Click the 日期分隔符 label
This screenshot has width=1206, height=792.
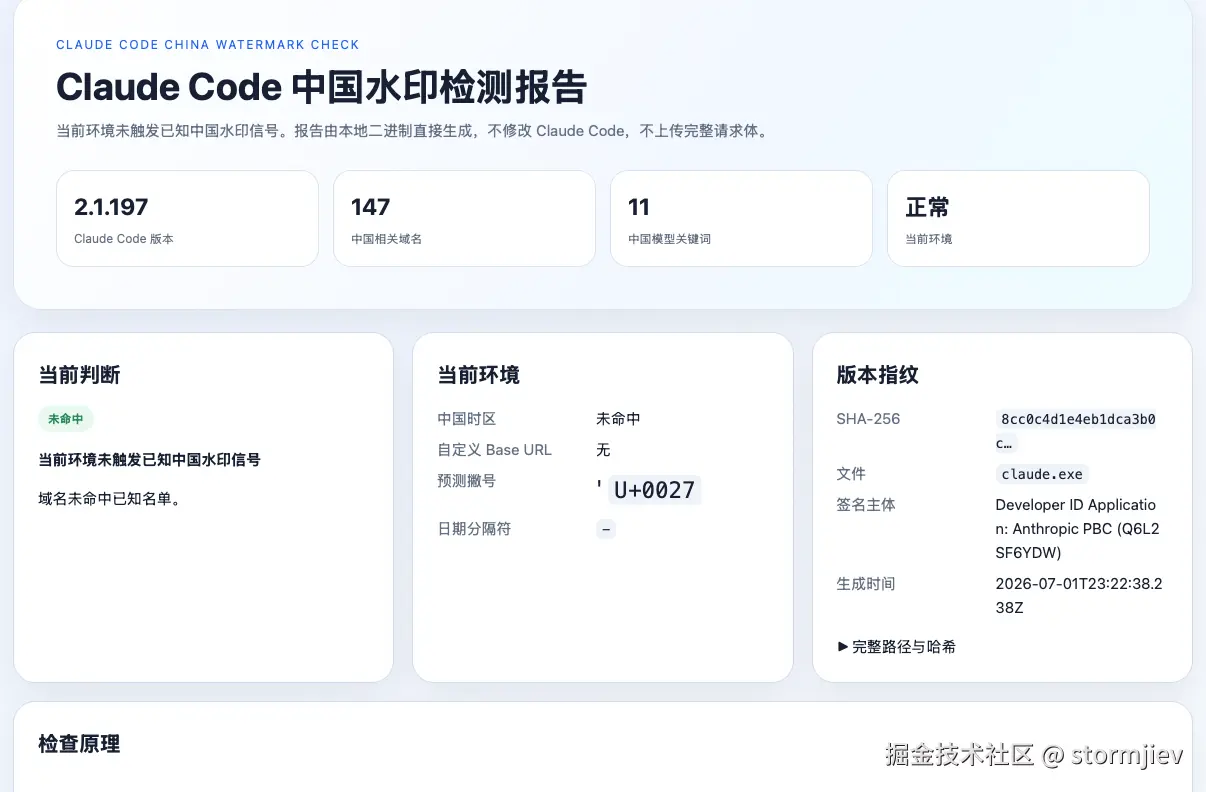click(x=474, y=529)
